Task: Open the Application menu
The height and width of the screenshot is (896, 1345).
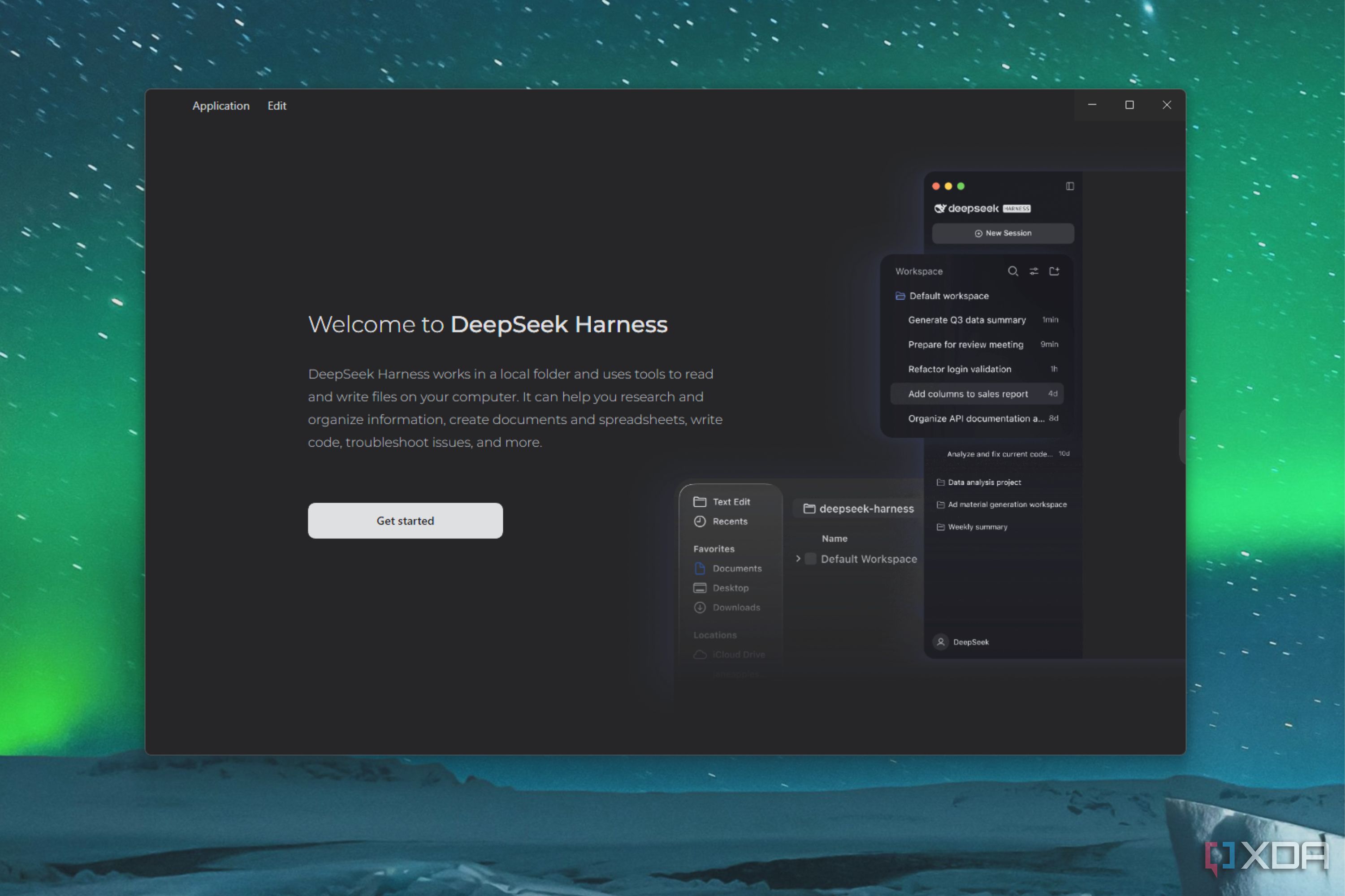Action: point(221,106)
